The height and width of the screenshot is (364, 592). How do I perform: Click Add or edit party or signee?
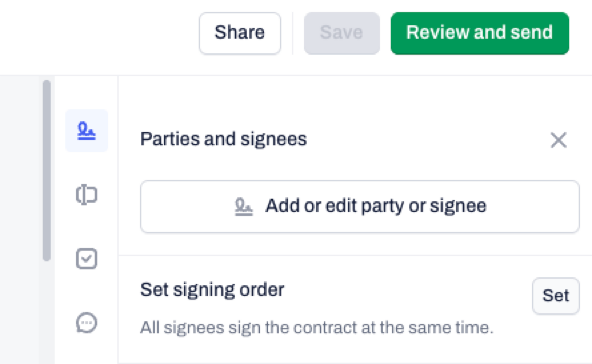pyautogui.click(x=360, y=207)
